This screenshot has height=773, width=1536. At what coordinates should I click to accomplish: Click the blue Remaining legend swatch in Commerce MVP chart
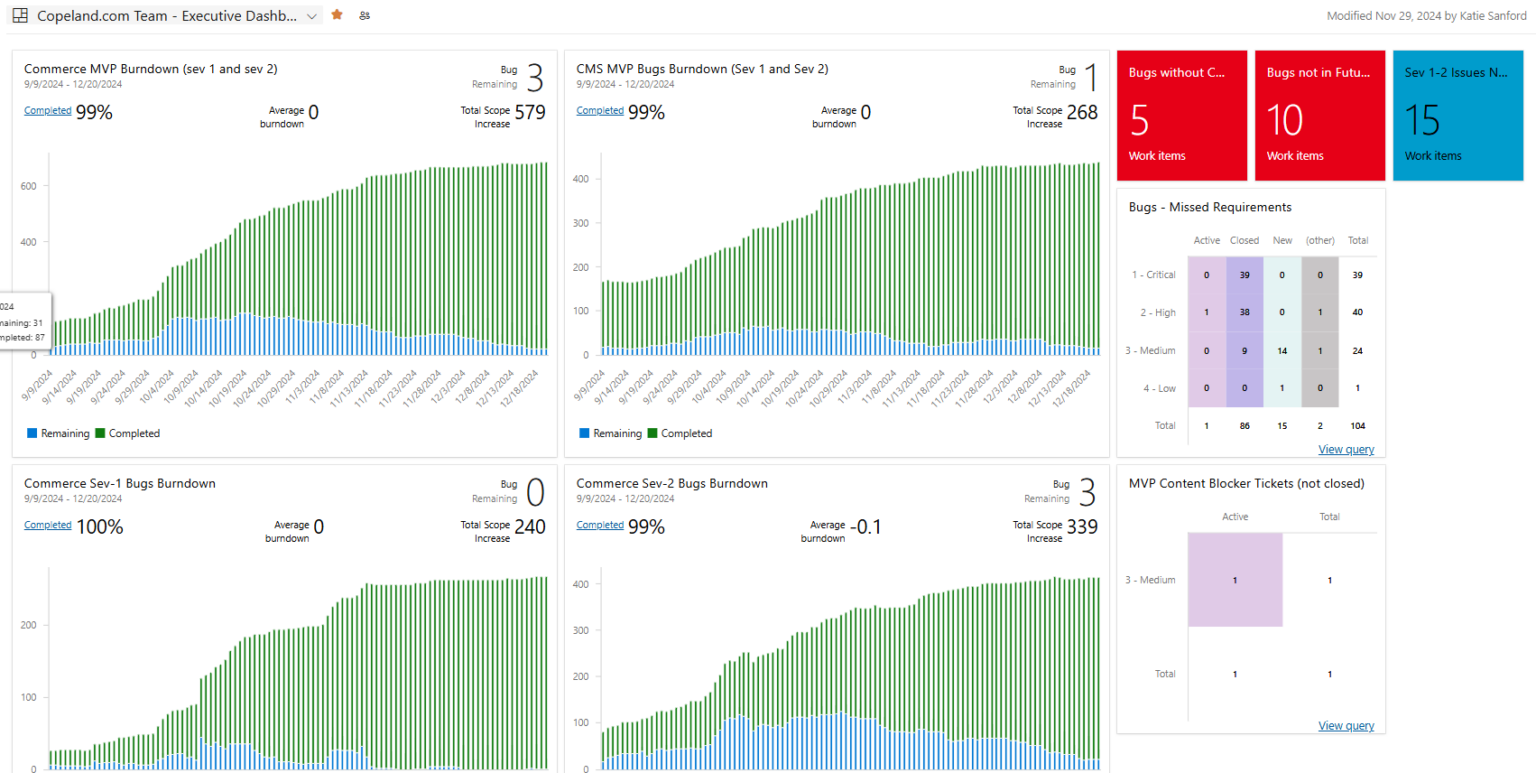coord(30,433)
